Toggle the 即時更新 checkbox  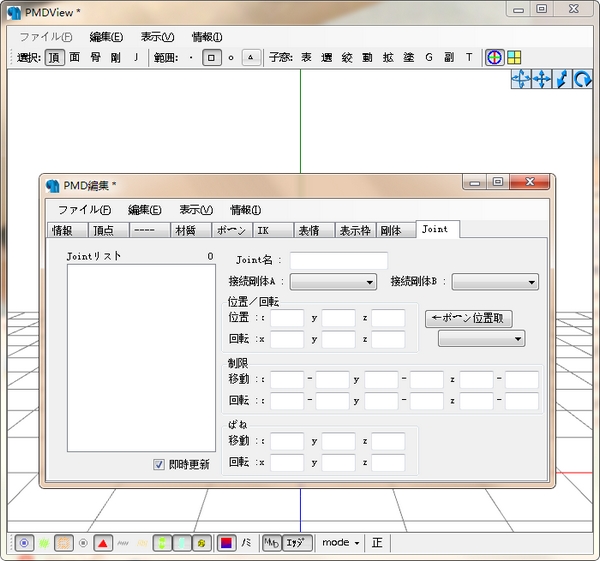158,464
